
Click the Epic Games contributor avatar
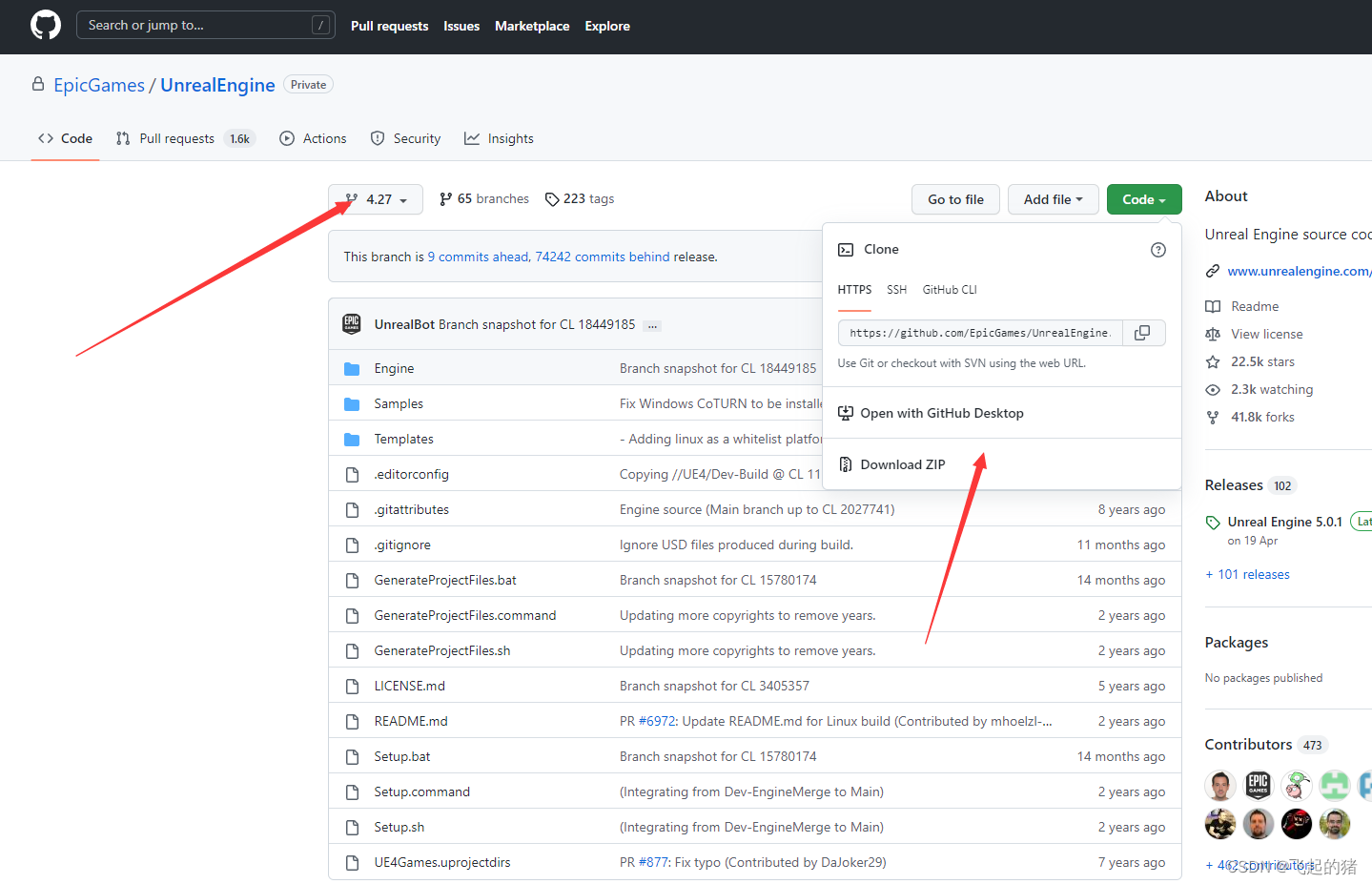coord(1258,785)
